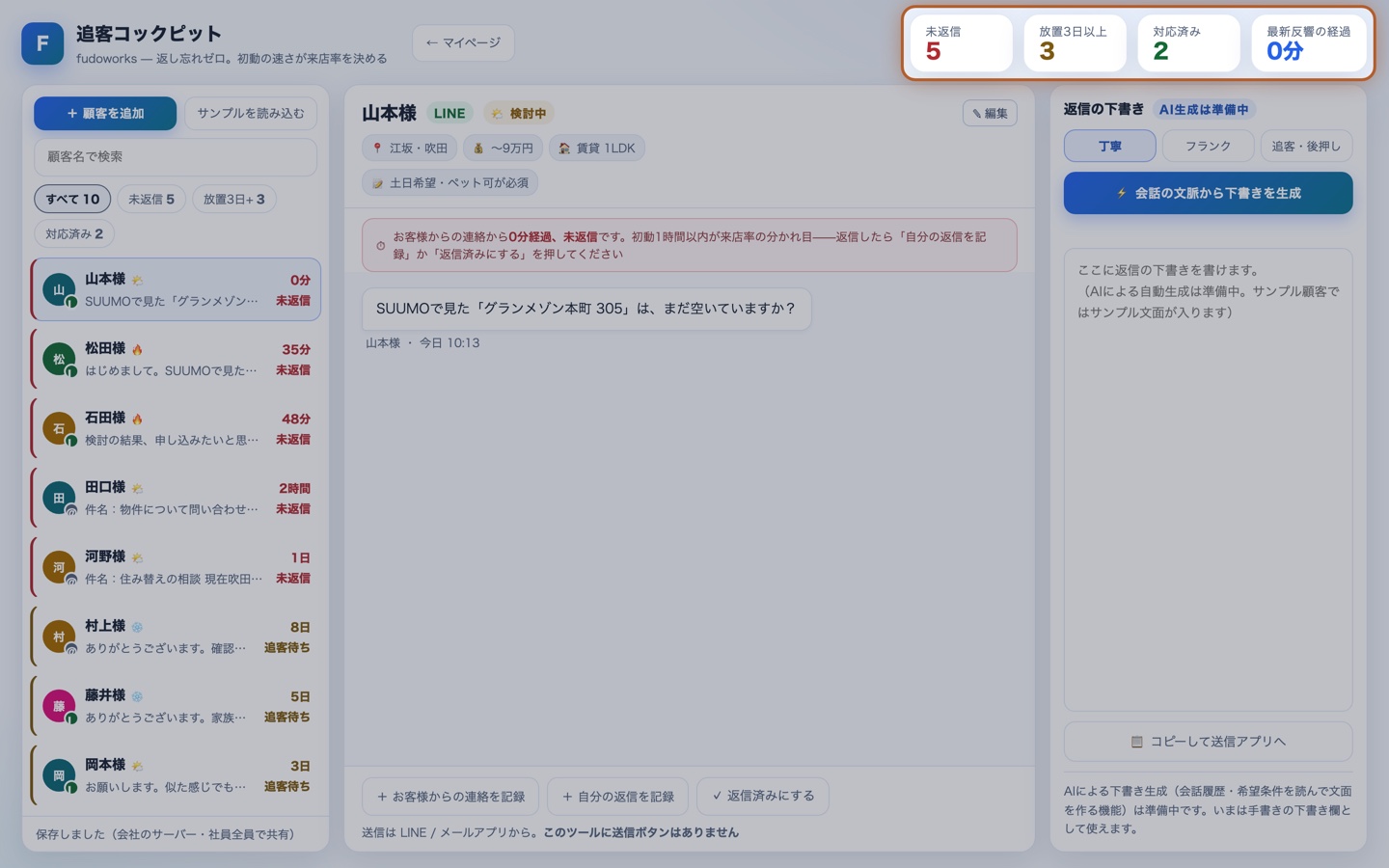
Task: Click 会話の文脈から下書きを生成 button
Action: click(1208, 193)
